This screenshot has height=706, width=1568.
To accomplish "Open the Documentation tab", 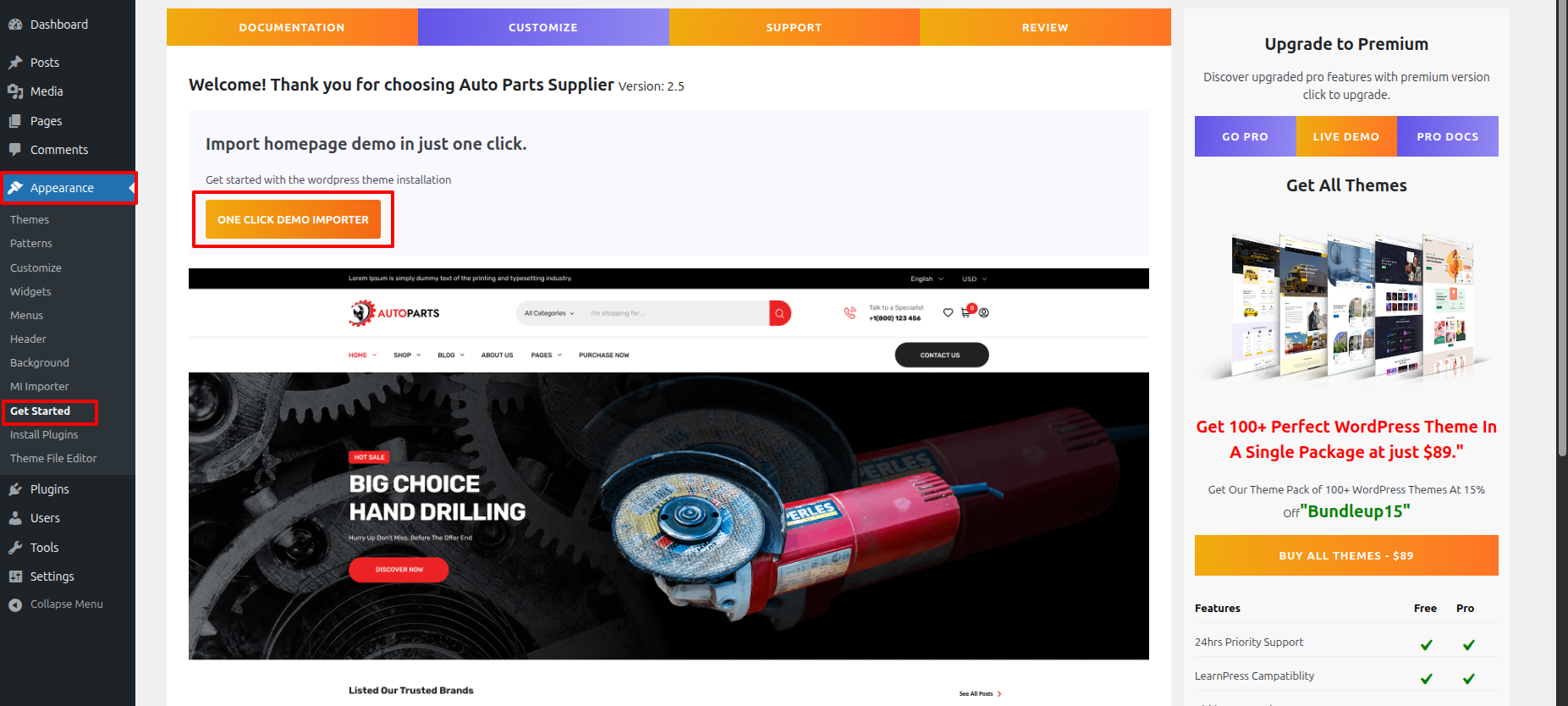I will pos(292,27).
